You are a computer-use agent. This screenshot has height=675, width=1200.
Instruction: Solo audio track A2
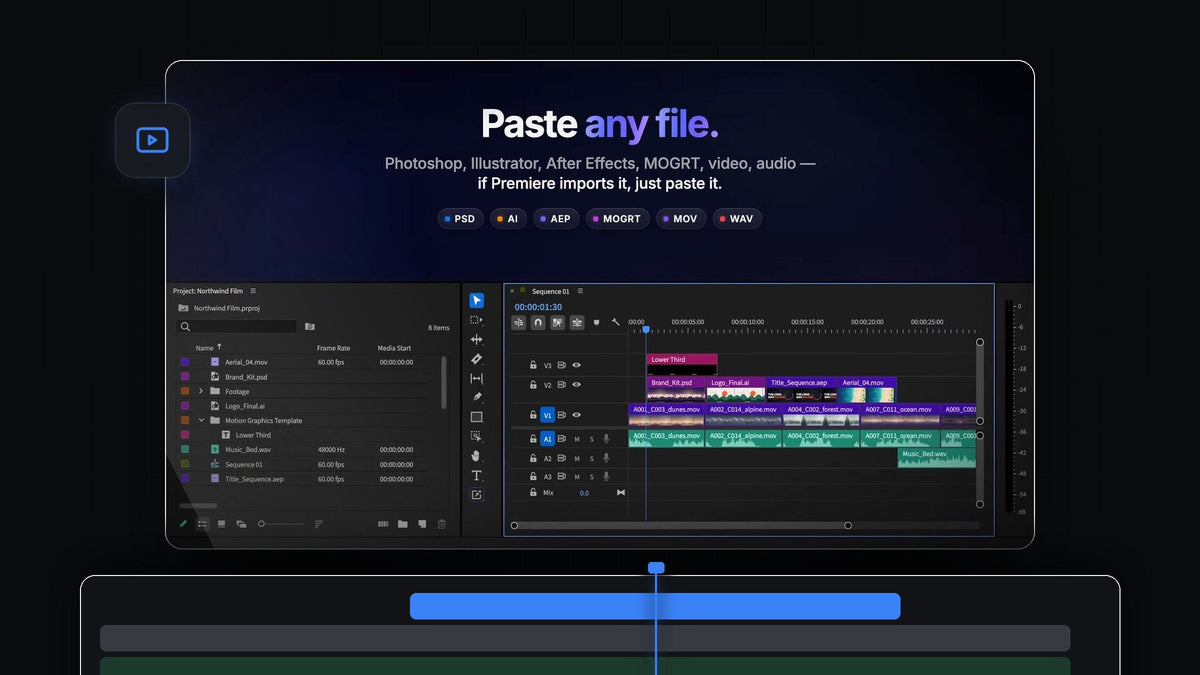[591, 459]
